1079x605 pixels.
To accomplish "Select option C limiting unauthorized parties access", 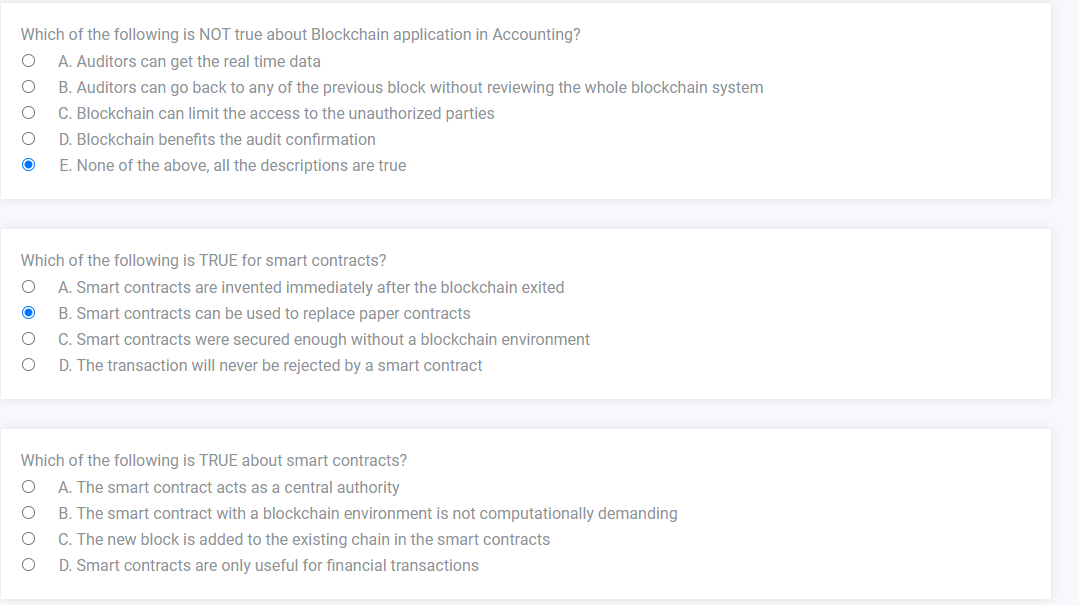I will 28,113.
